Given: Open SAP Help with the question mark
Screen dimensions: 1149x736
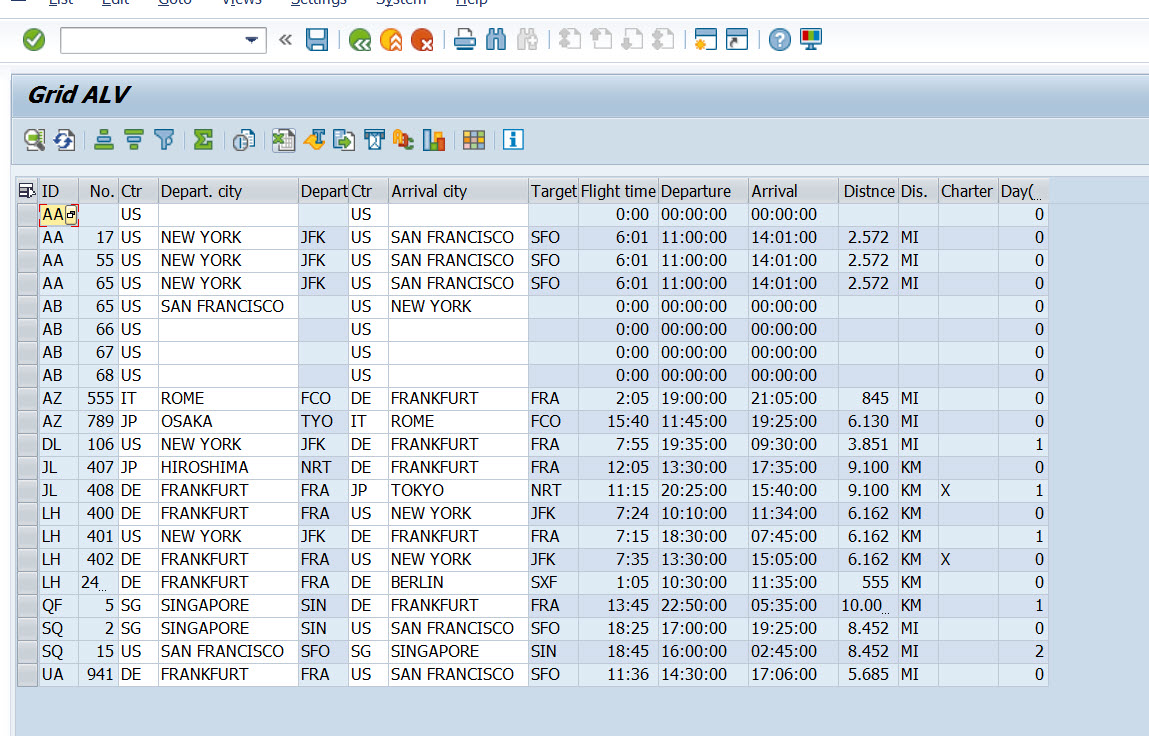Looking at the screenshot, I should (x=779, y=40).
